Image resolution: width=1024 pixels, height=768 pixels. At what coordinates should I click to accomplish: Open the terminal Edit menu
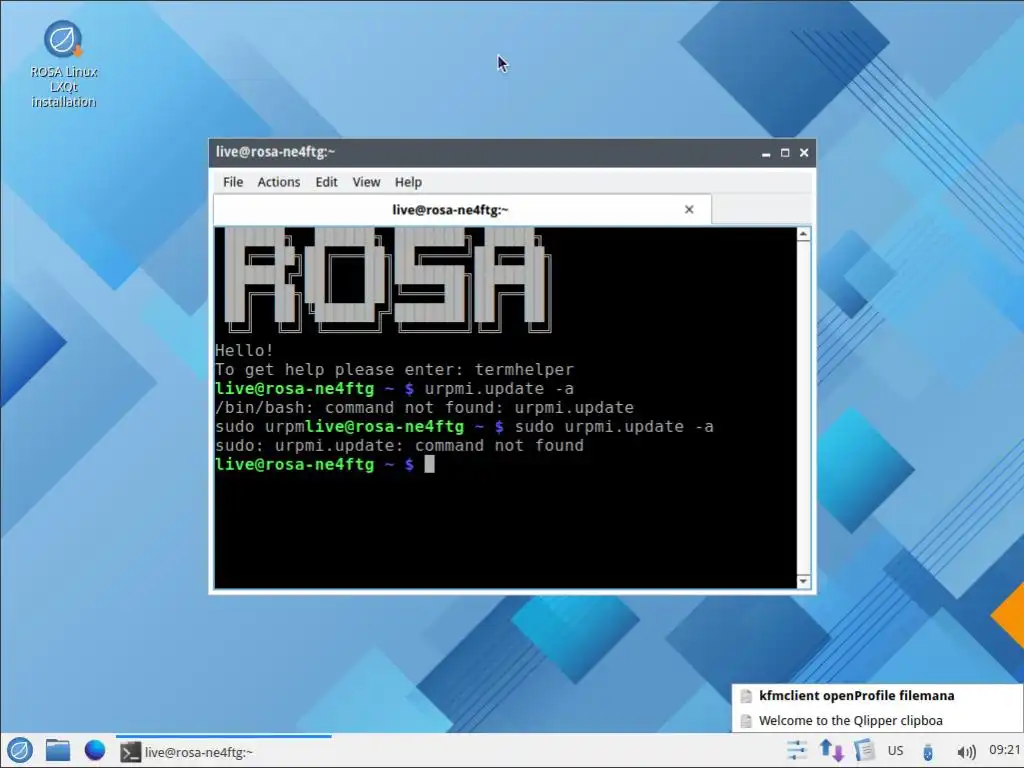pyautogui.click(x=327, y=182)
